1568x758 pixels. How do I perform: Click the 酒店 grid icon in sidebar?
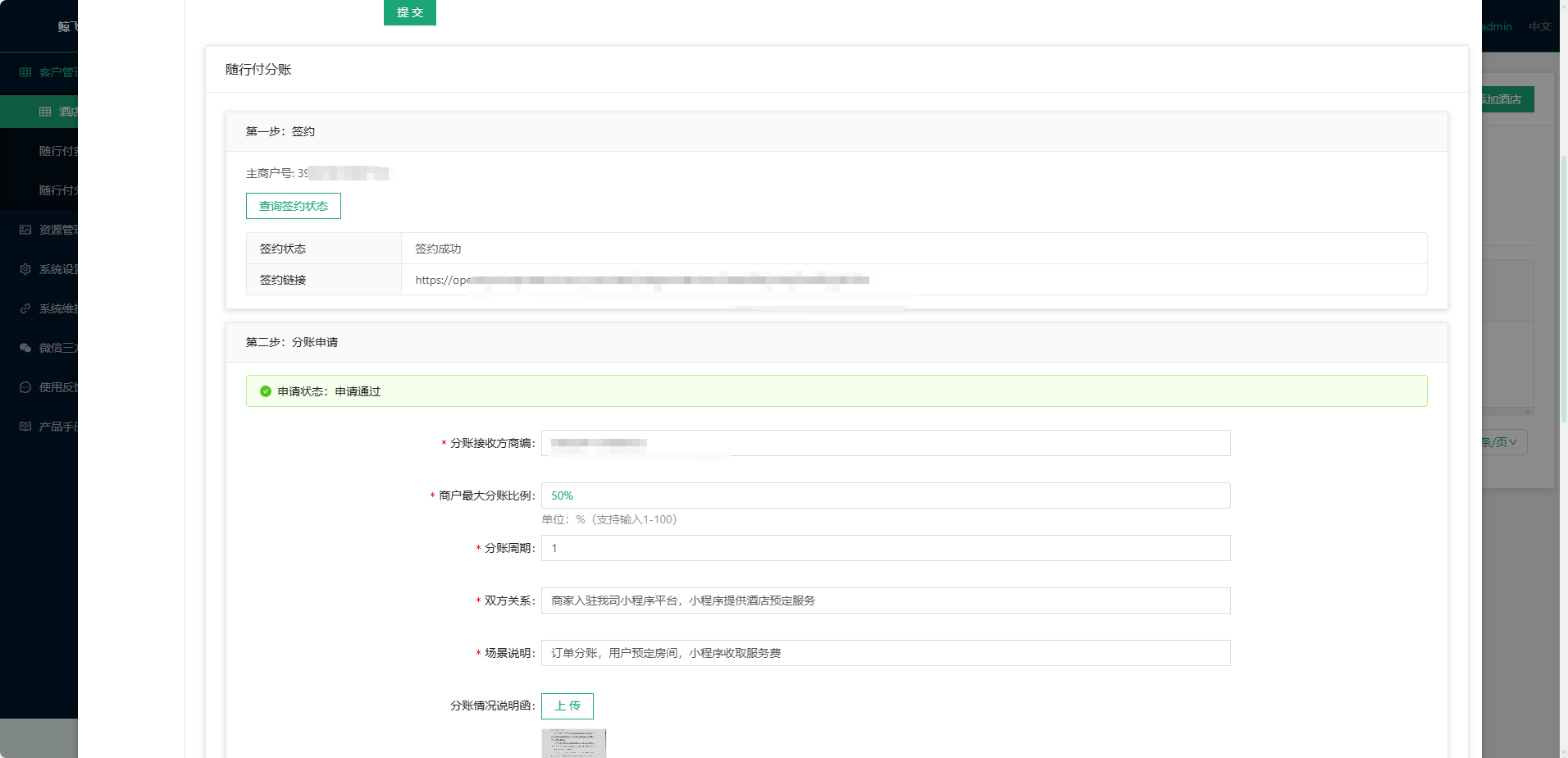tap(45, 112)
